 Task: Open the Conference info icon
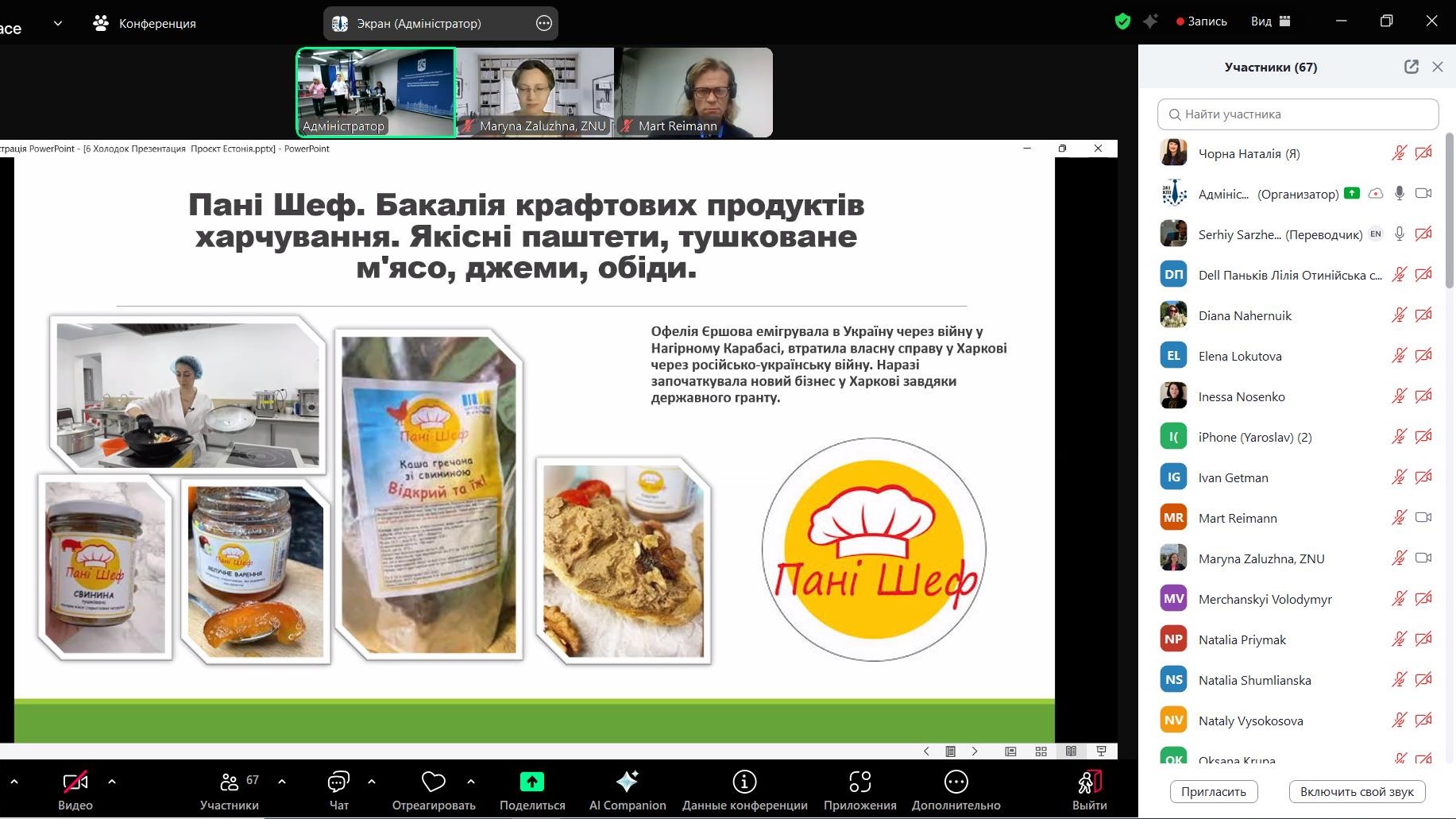tap(744, 782)
